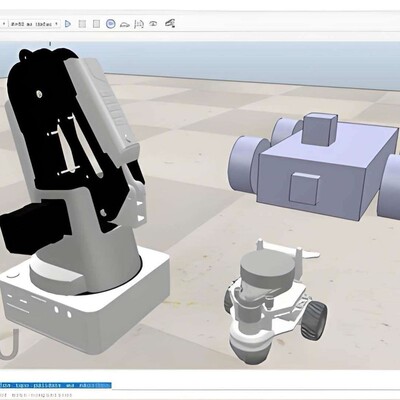400x400 pixels.
Task: Toggle the eye visualization icon
Action: point(153,24)
